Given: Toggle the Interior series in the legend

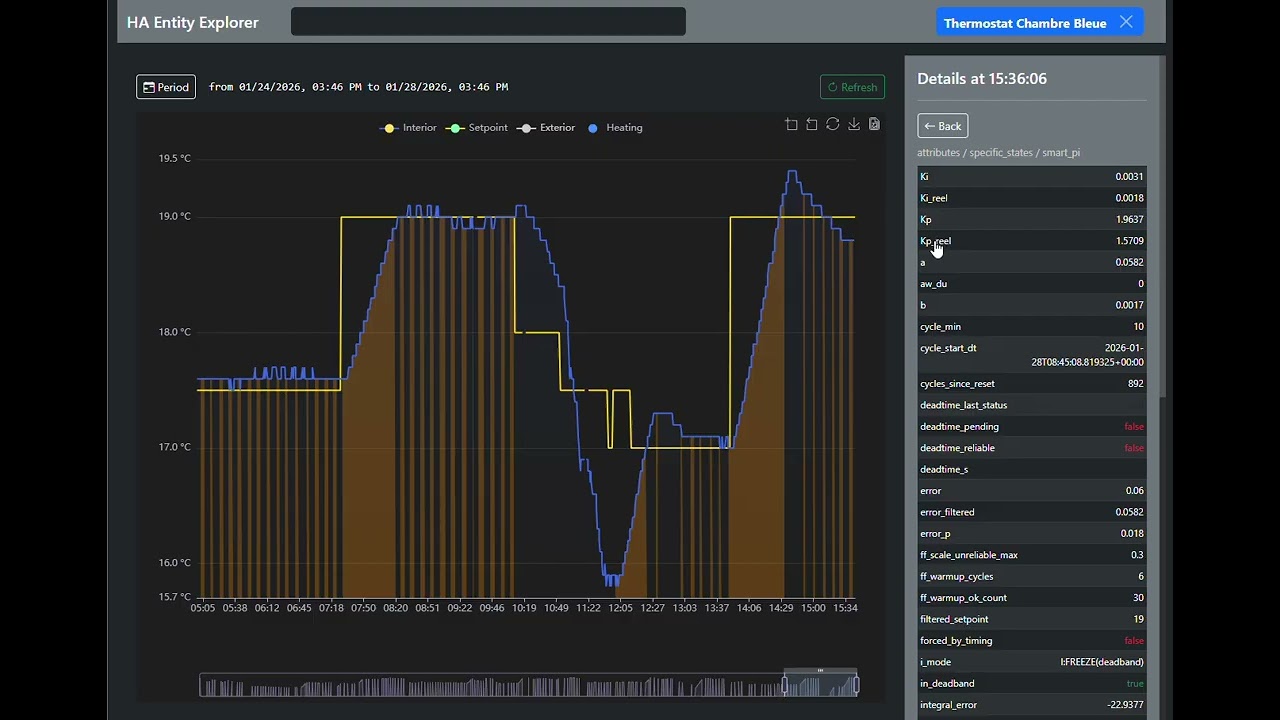Looking at the screenshot, I should [410, 128].
